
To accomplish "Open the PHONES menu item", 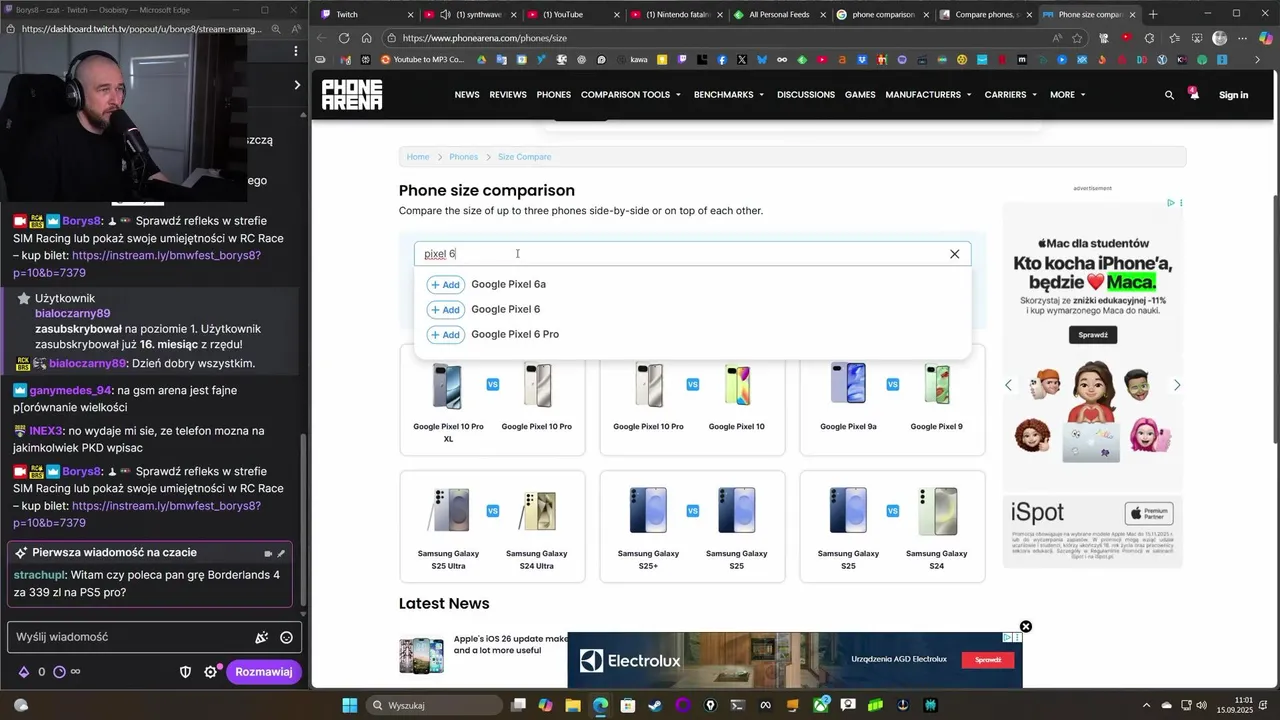I will [x=554, y=95].
